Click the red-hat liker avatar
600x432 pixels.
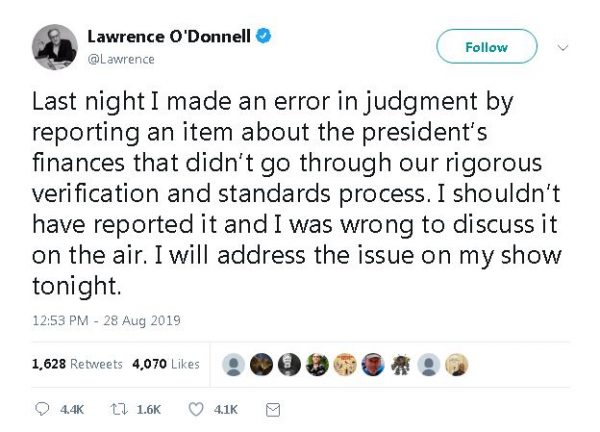pyautogui.click(x=373, y=365)
